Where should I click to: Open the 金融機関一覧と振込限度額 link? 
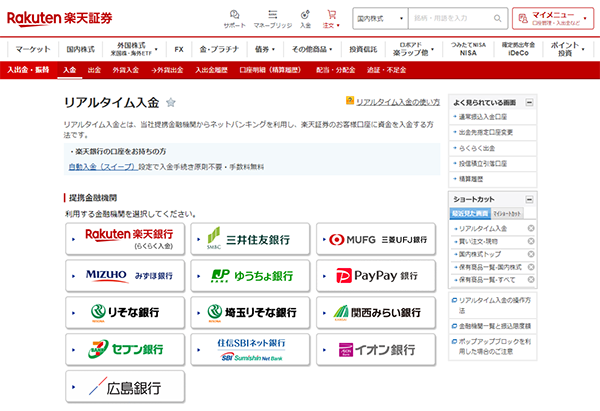[x=495, y=326]
